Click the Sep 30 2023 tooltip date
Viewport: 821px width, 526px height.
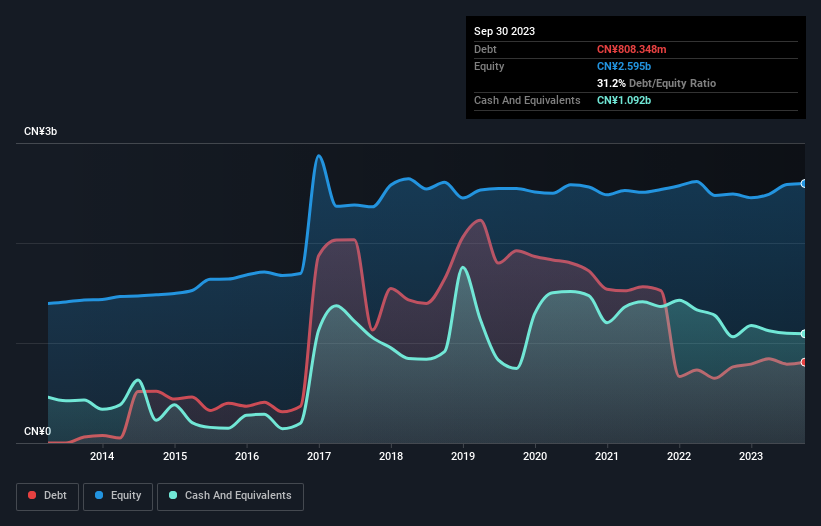504,31
